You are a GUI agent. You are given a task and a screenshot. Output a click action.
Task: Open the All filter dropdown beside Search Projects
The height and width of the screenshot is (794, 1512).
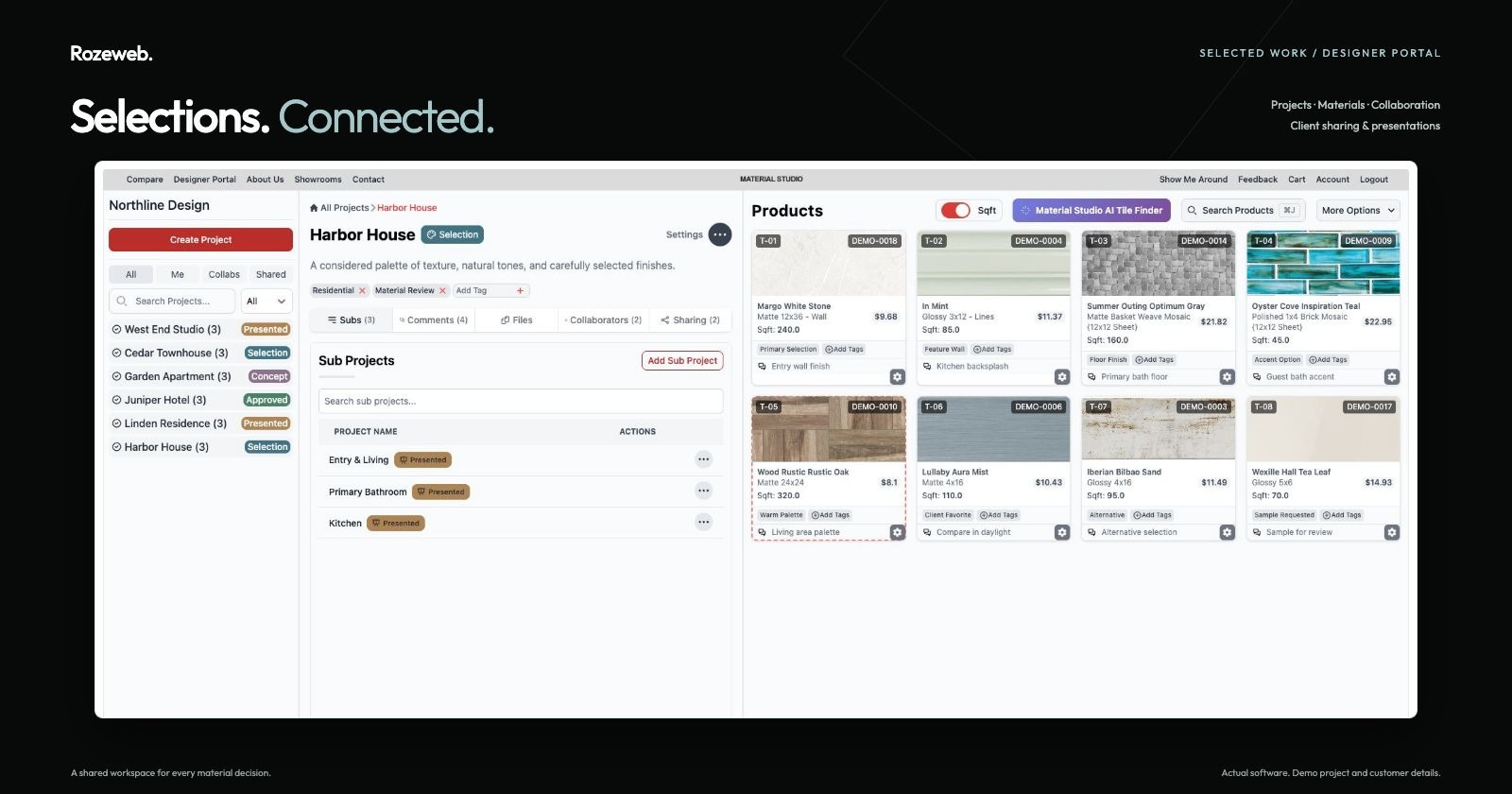point(266,302)
